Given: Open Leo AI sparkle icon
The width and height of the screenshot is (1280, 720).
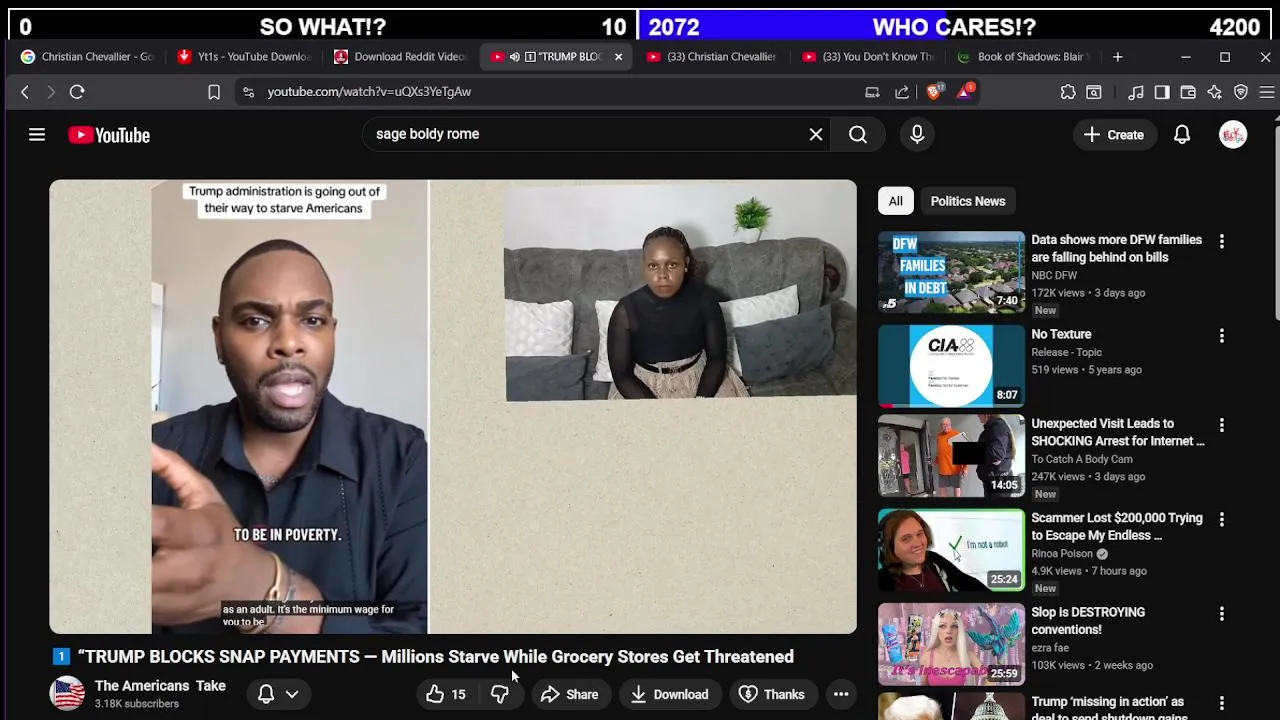Looking at the screenshot, I should (1215, 92).
